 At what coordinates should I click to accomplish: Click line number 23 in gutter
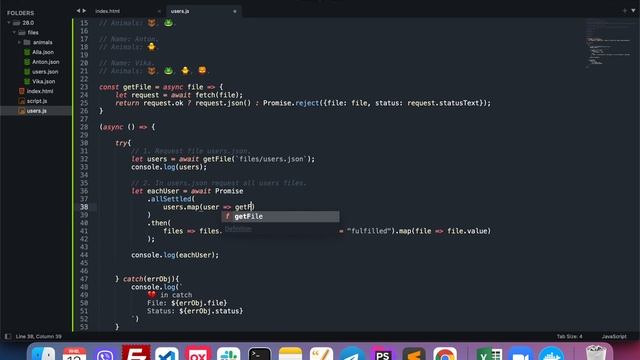click(84, 87)
